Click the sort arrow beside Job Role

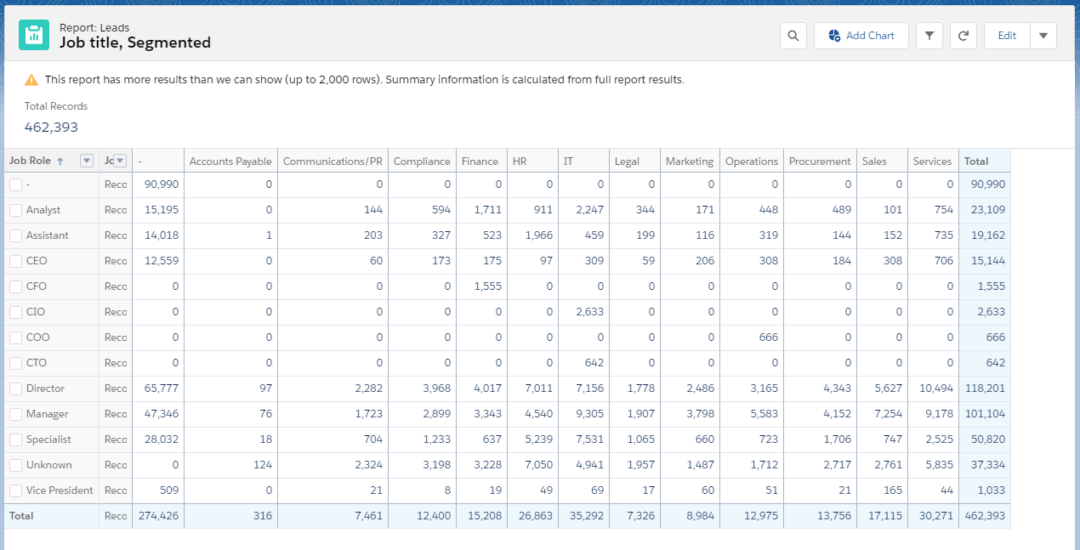pos(60,161)
